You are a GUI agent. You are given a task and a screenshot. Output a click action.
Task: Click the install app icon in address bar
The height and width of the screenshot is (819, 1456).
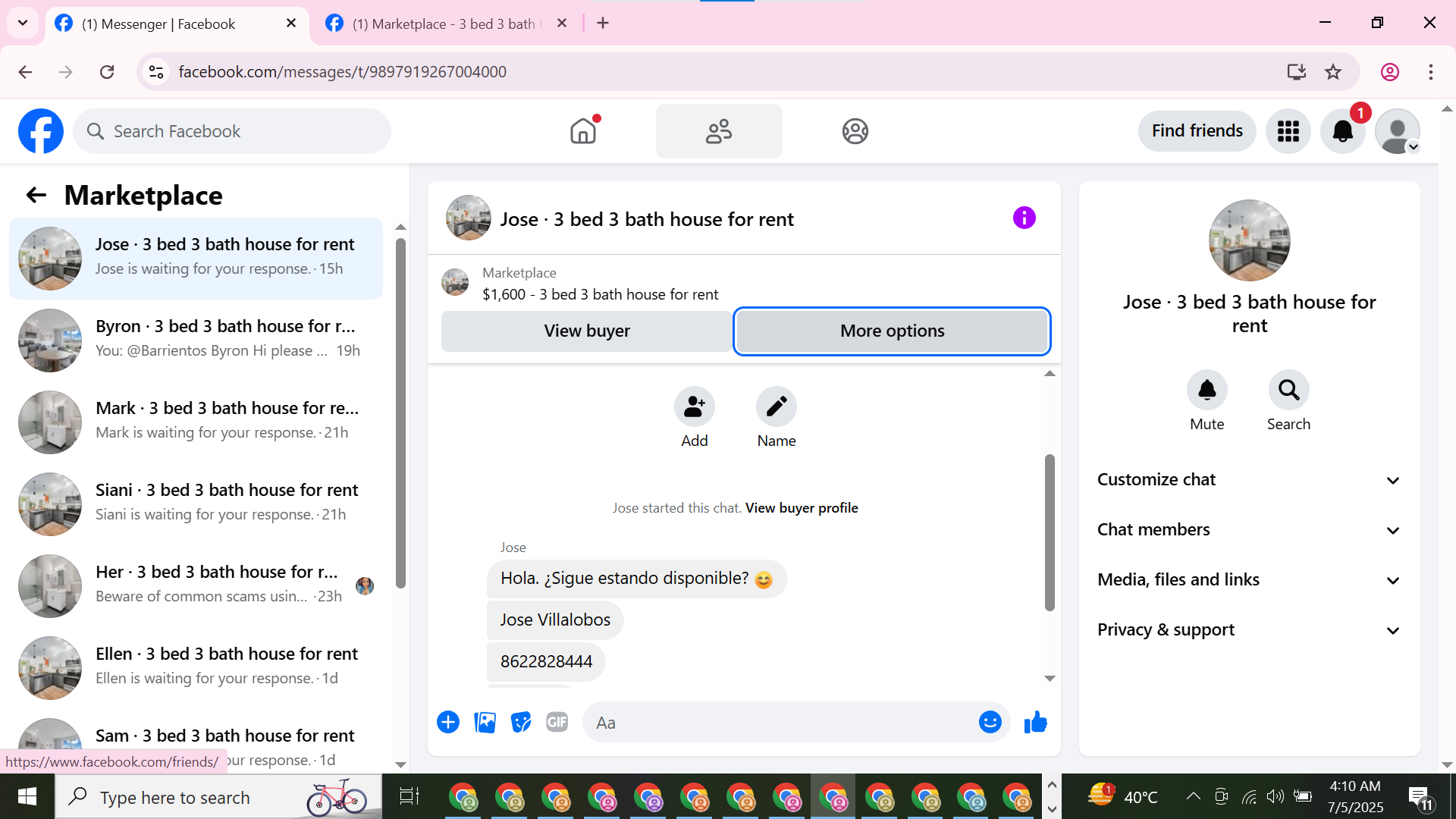point(1296,72)
